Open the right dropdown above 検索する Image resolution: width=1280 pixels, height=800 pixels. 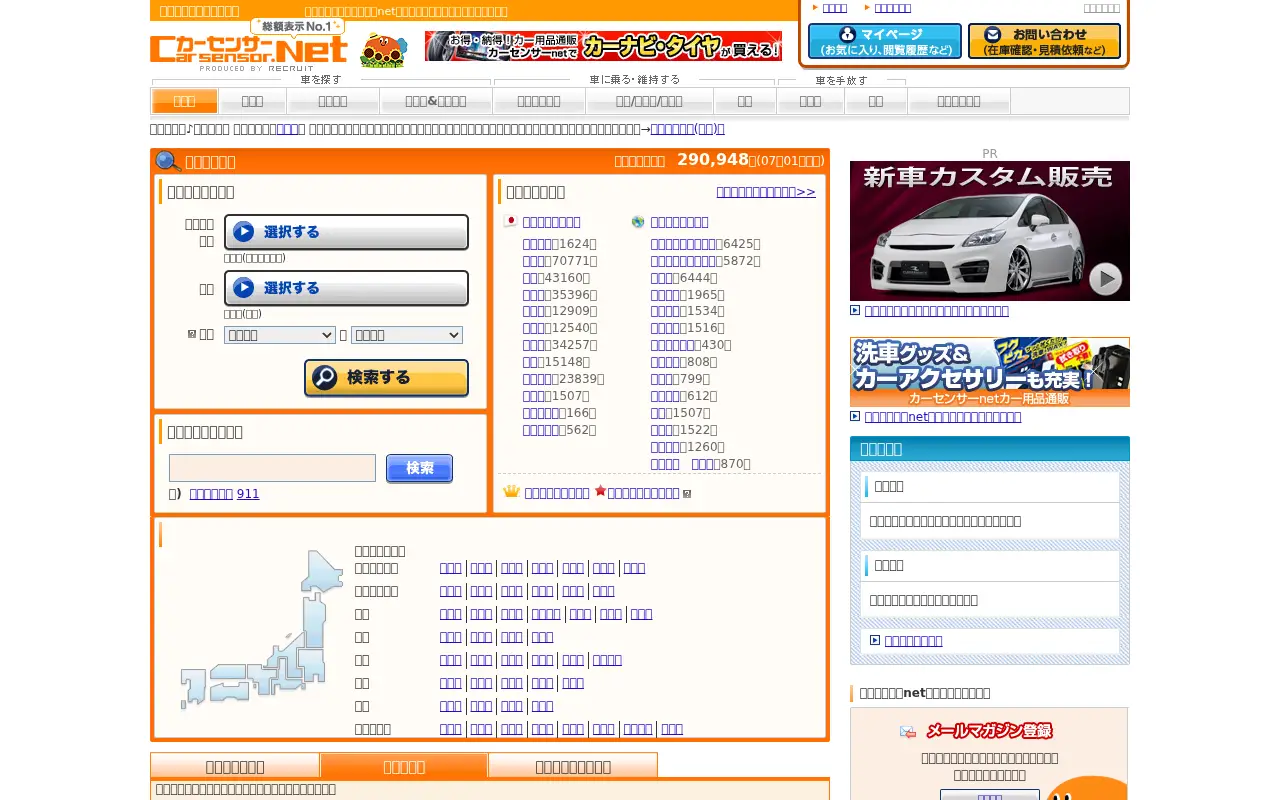click(x=407, y=335)
